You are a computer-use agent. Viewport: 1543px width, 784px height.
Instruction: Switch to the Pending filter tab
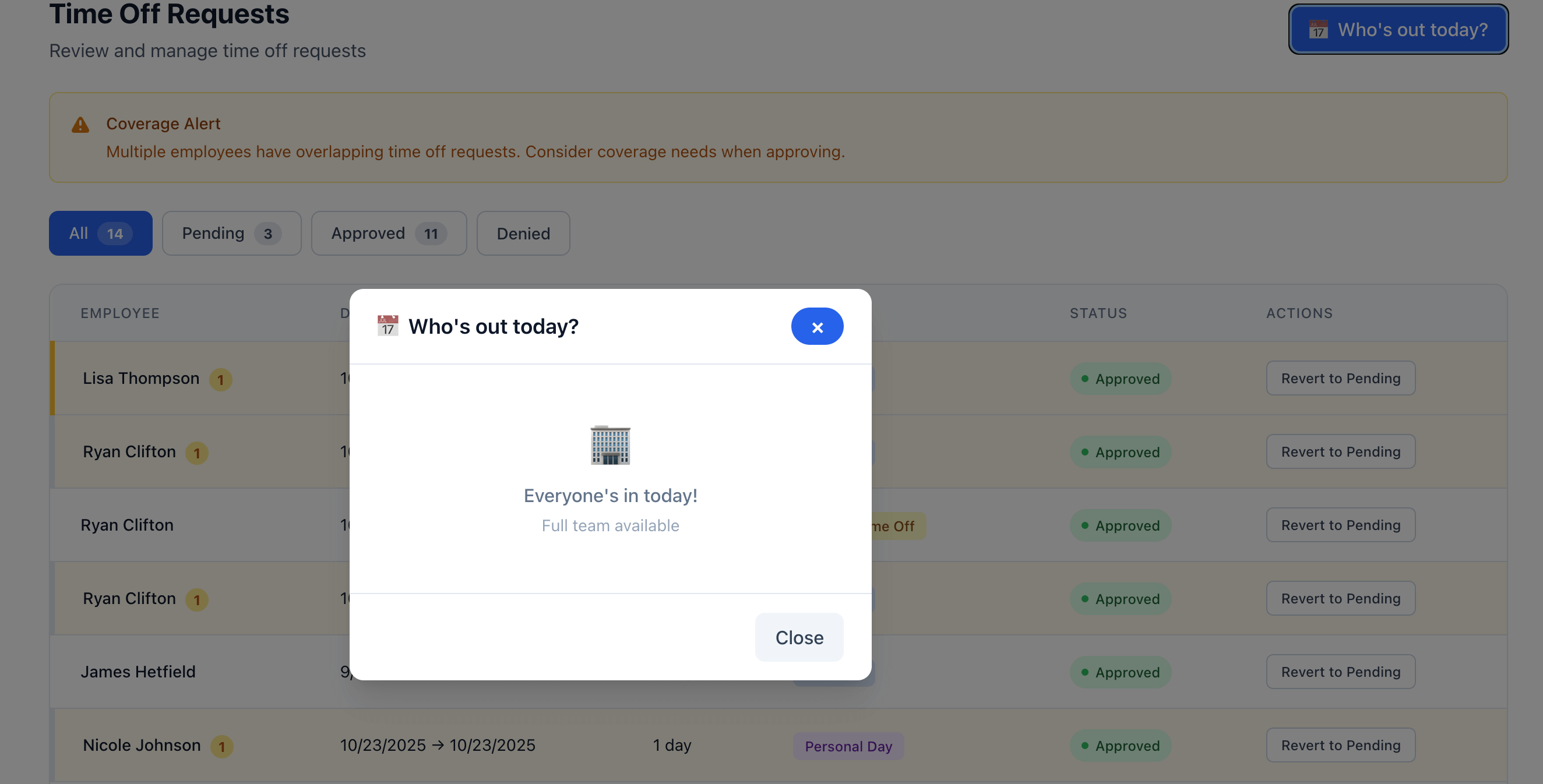click(231, 234)
